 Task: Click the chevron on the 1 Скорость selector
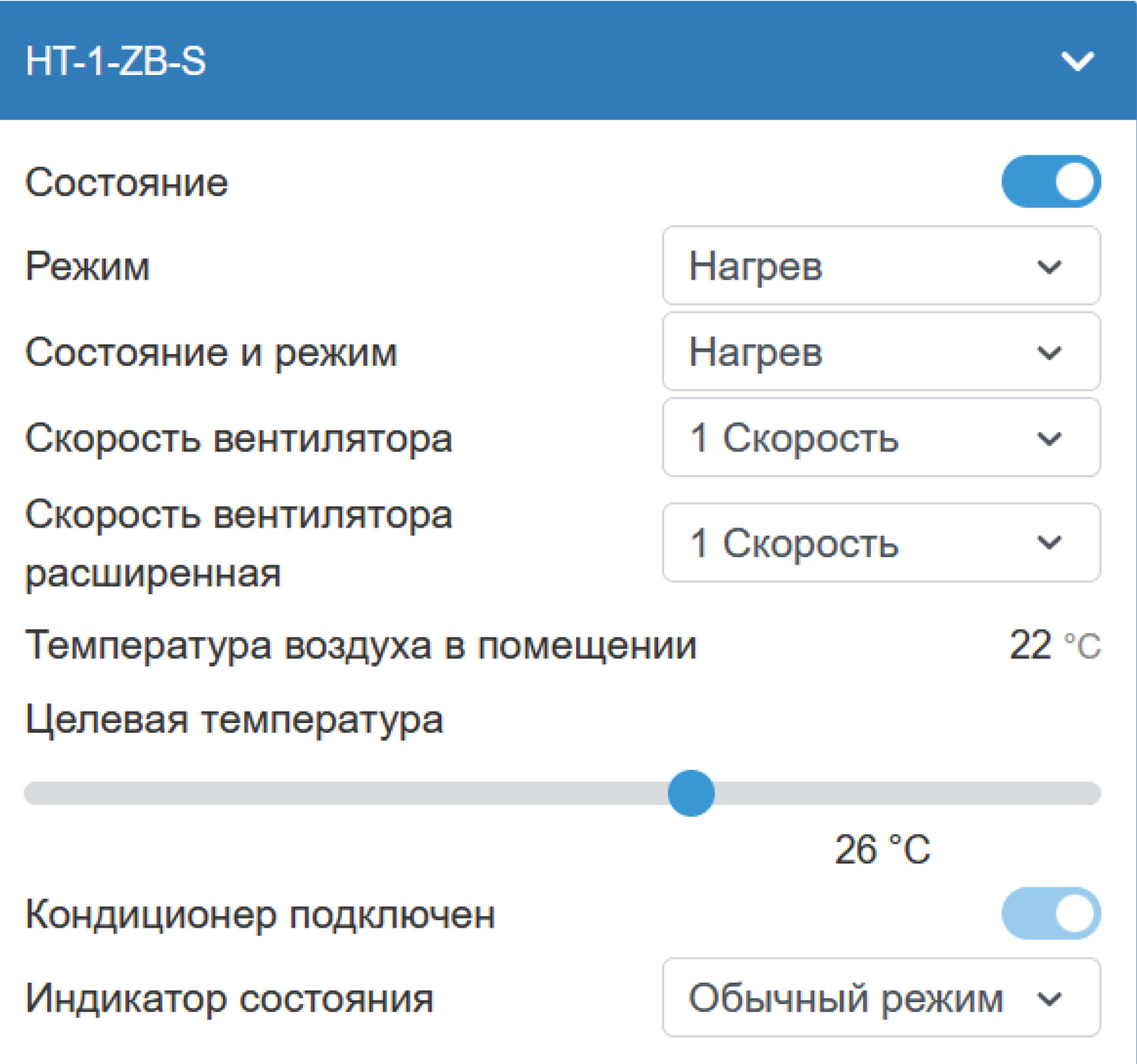[x=1049, y=438]
